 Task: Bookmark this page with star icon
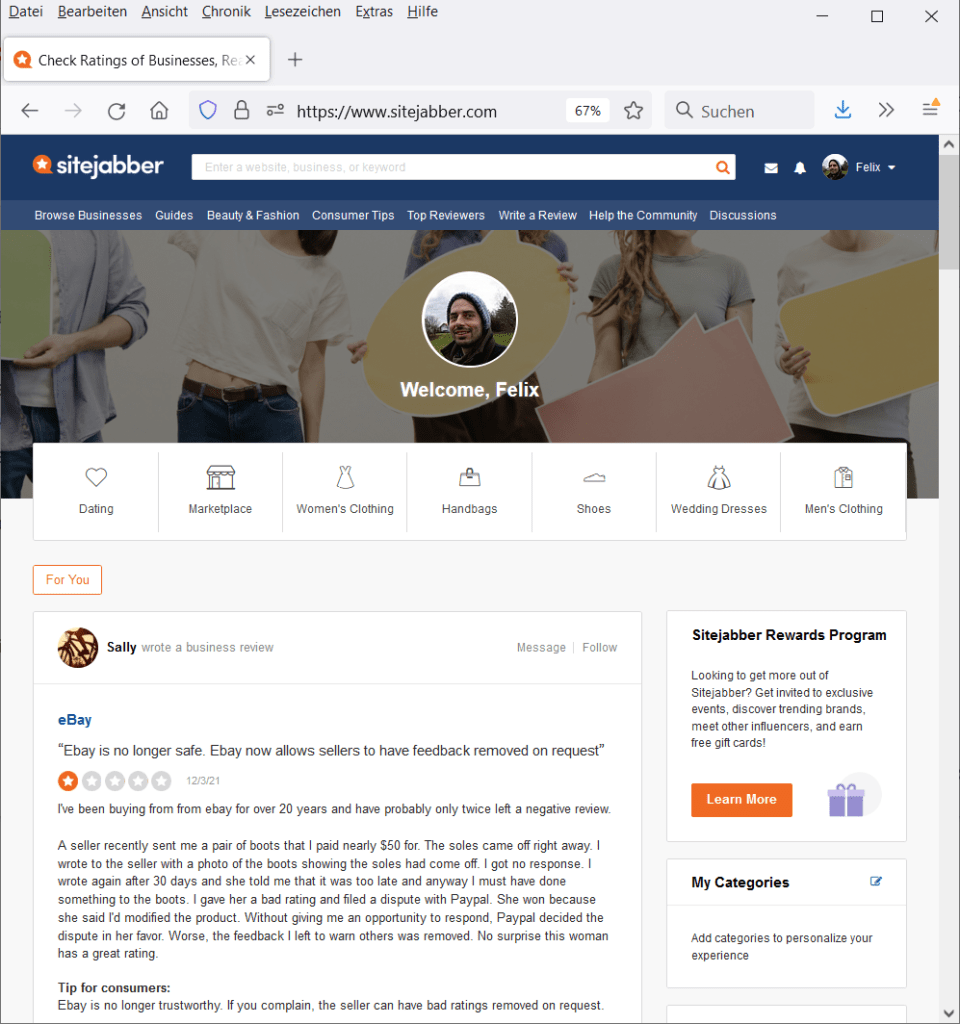[x=633, y=111]
